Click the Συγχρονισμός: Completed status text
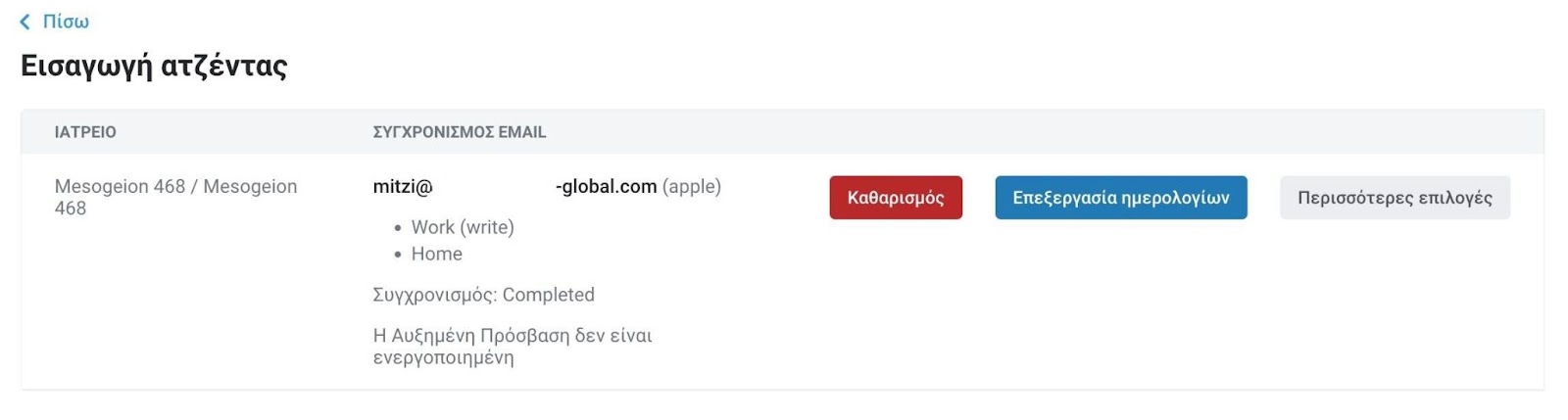This screenshot has width=1568, height=420. tap(484, 295)
